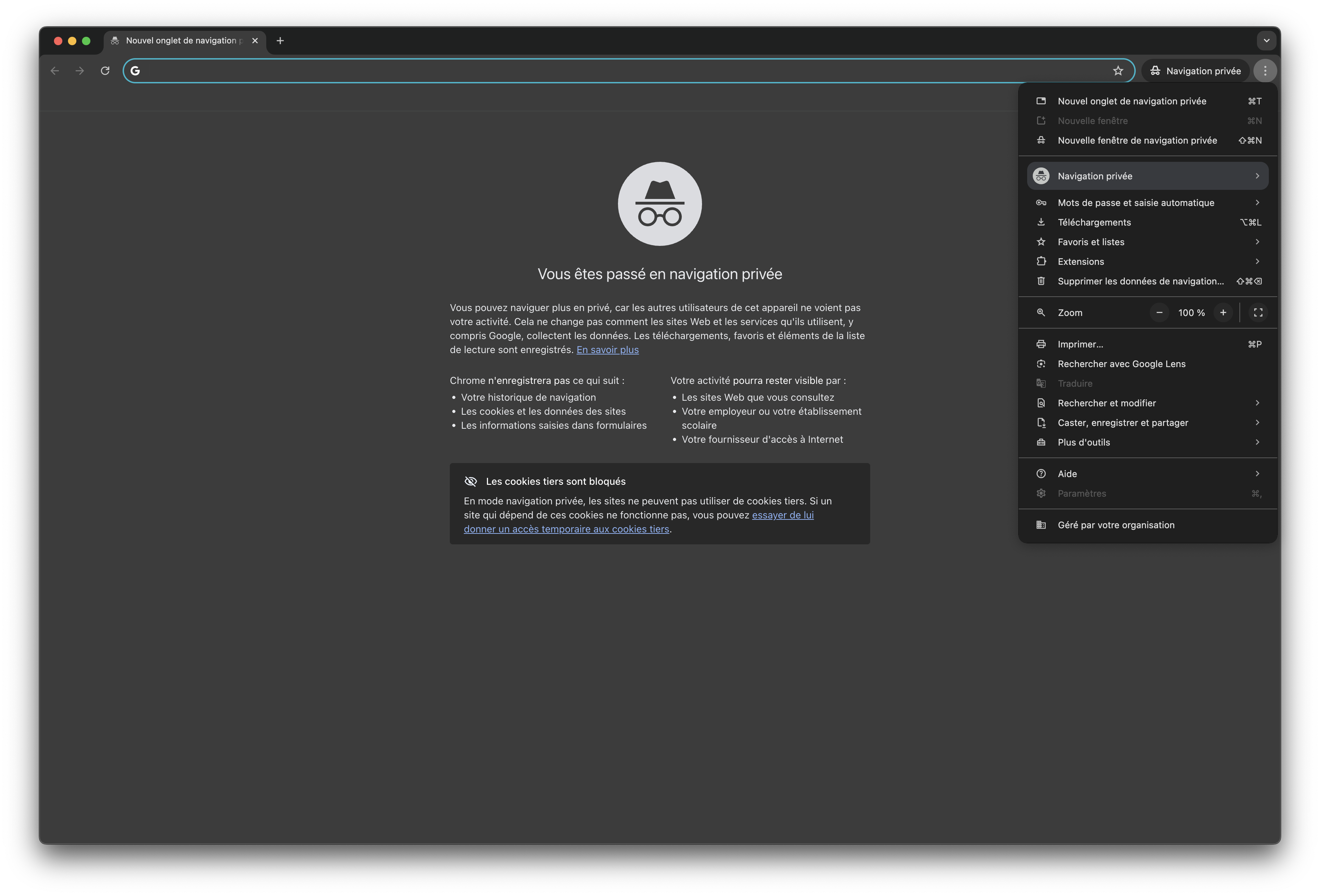Click the Navigation privée toolbar chip
The width and height of the screenshot is (1320, 896).
(1195, 71)
